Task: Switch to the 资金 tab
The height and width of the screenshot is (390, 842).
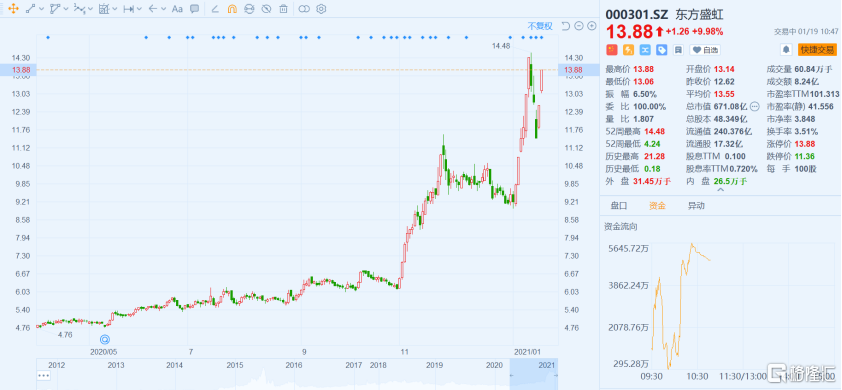Action: (657, 206)
